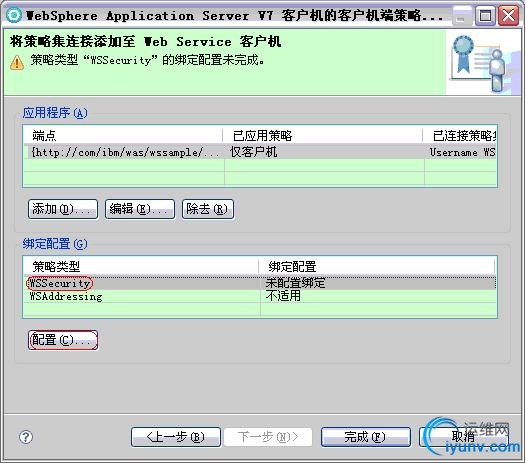Click the 添加(D)... button
Image resolution: width=526 pixels, height=463 pixels.
(63, 209)
